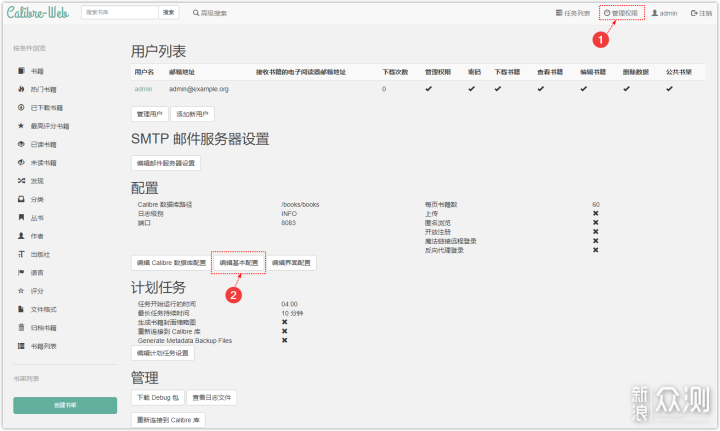Click 编辑界面配置 UI configuration button

pyautogui.click(x=291, y=263)
